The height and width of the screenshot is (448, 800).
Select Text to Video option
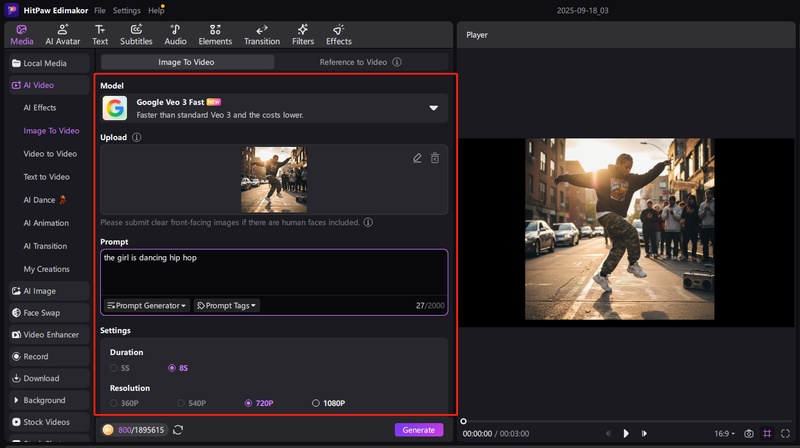(x=46, y=177)
